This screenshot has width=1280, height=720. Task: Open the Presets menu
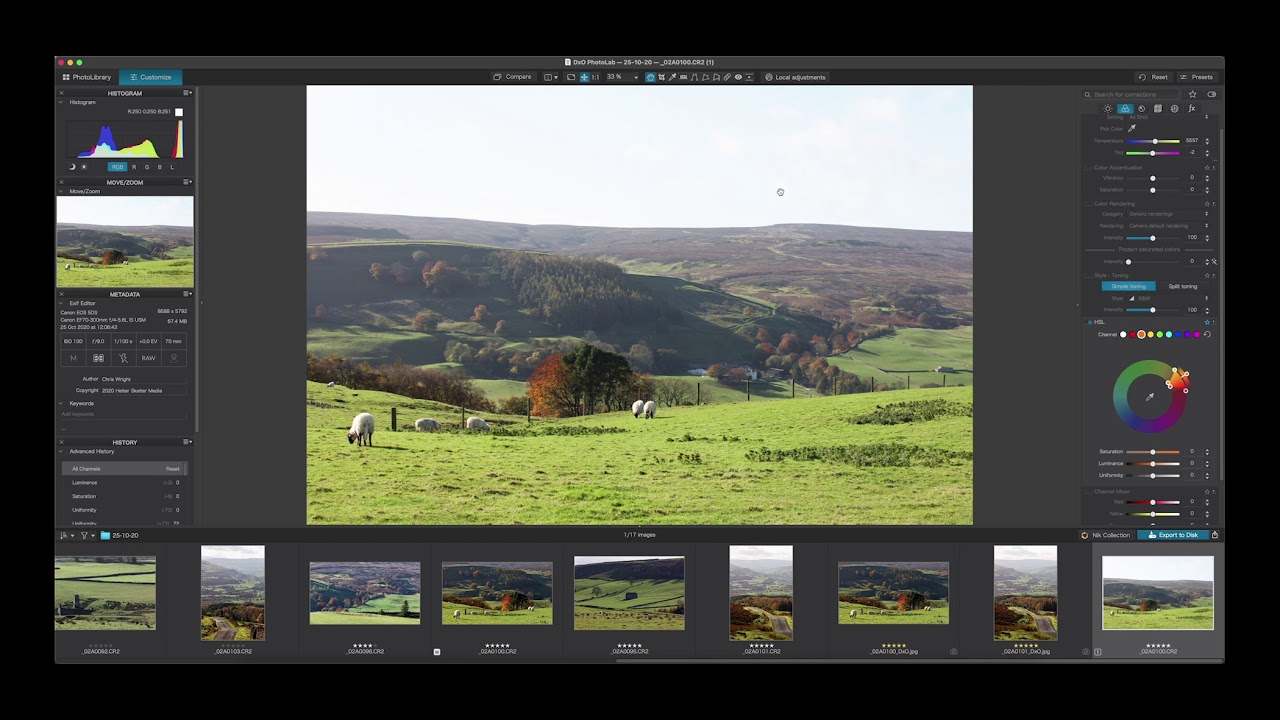[1196, 77]
